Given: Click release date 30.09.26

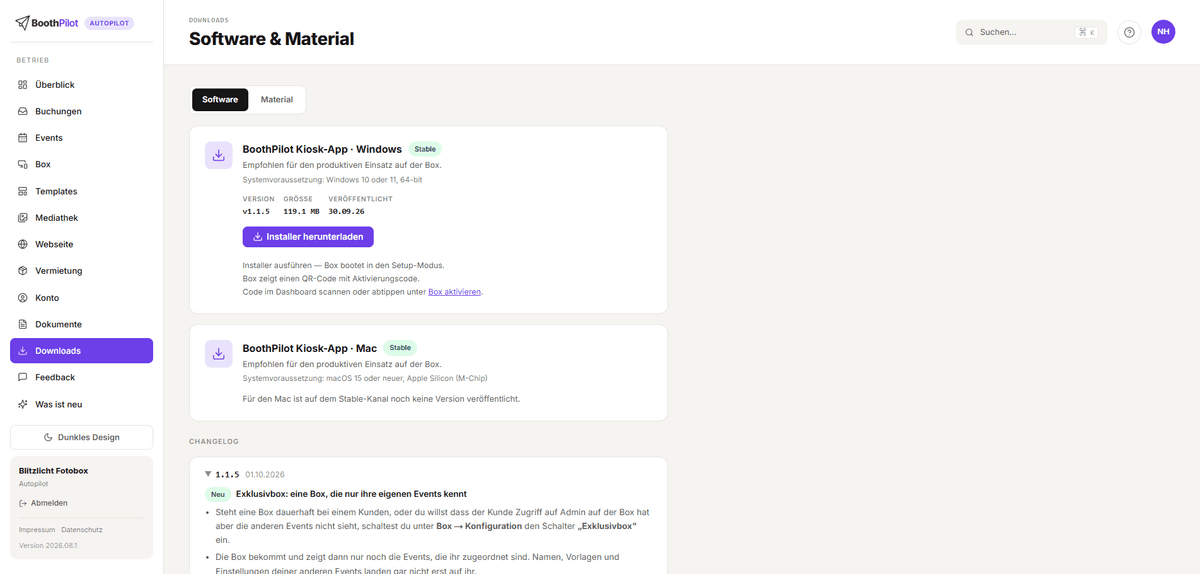Looking at the screenshot, I should coord(346,211).
